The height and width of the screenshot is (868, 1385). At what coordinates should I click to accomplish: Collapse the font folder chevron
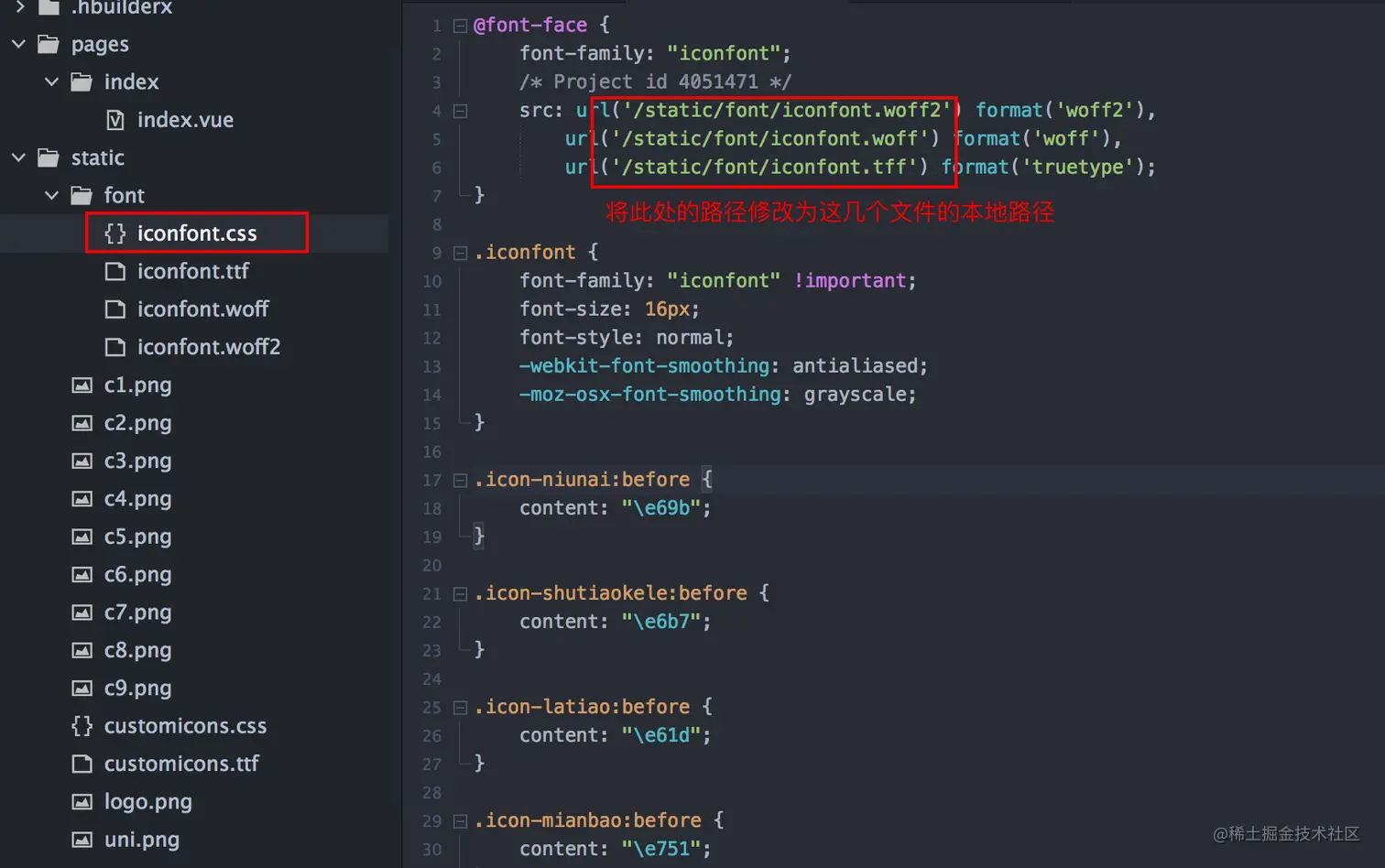coord(52,195)
